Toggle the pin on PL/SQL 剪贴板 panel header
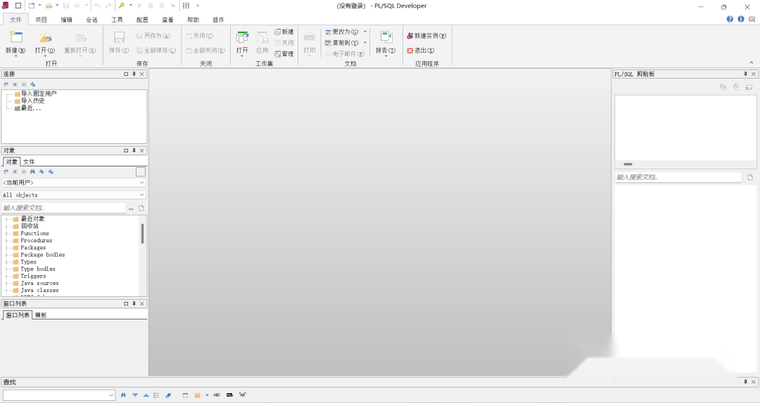 745,74
